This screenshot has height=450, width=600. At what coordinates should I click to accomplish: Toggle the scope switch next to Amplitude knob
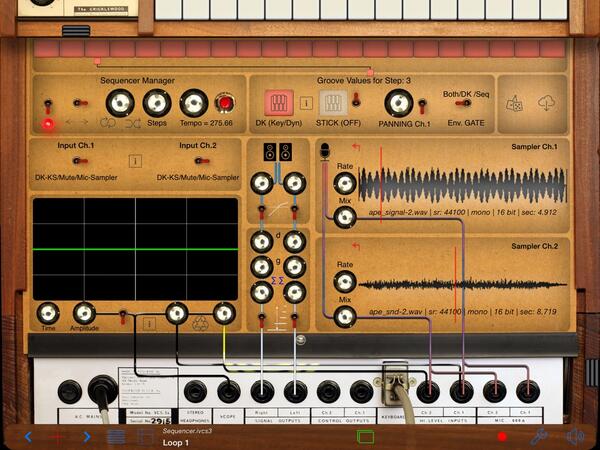(x=123, y=317)
